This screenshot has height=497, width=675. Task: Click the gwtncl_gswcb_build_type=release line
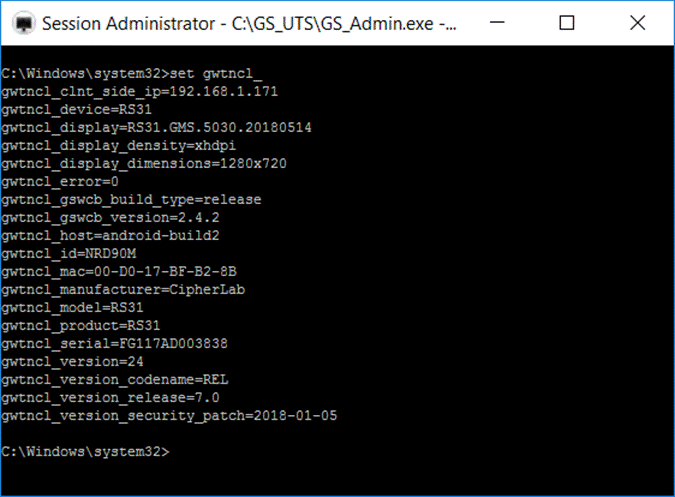[x=131, y=200]
